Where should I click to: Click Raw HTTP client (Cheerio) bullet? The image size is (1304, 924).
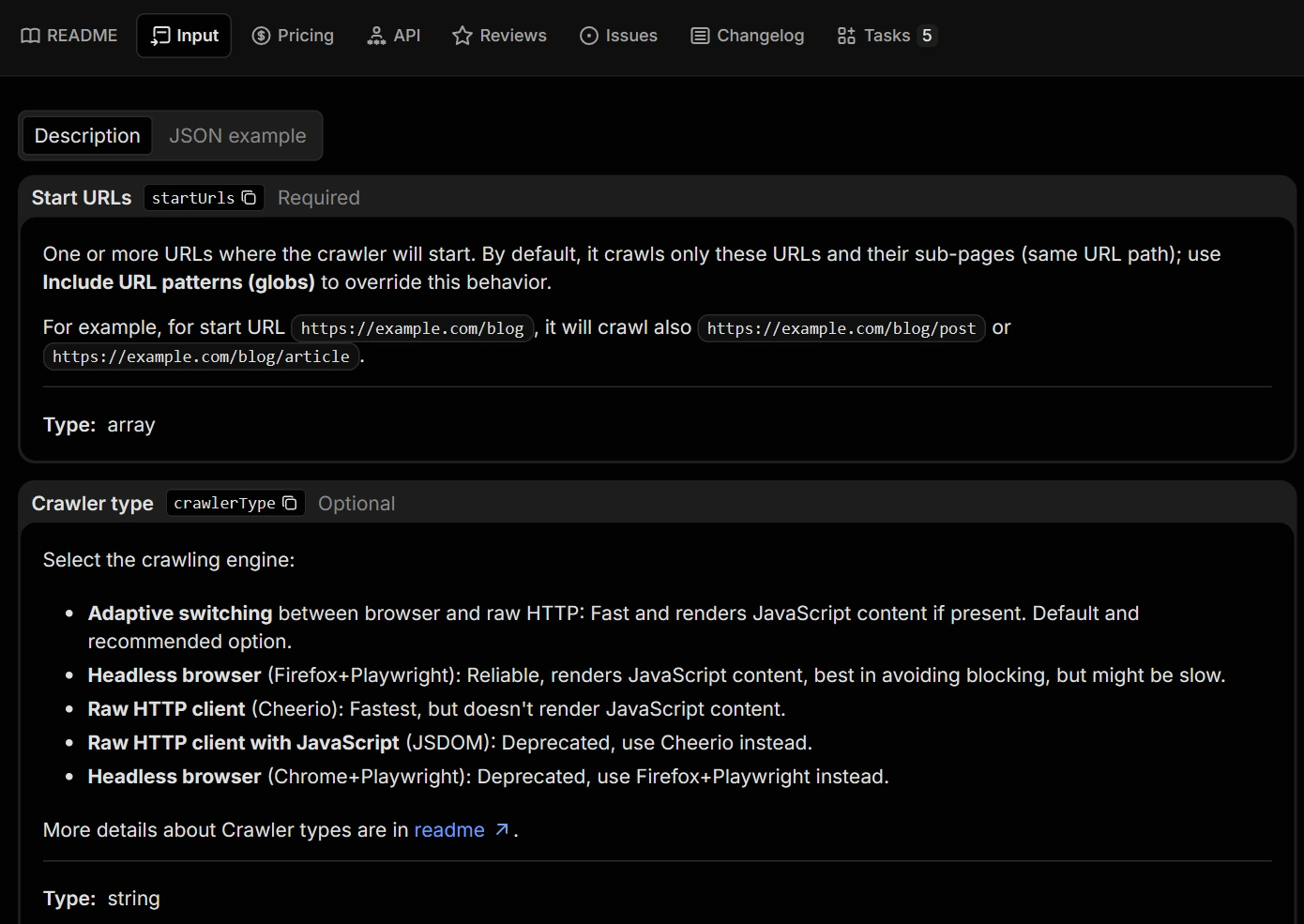[x=437, y=709]
